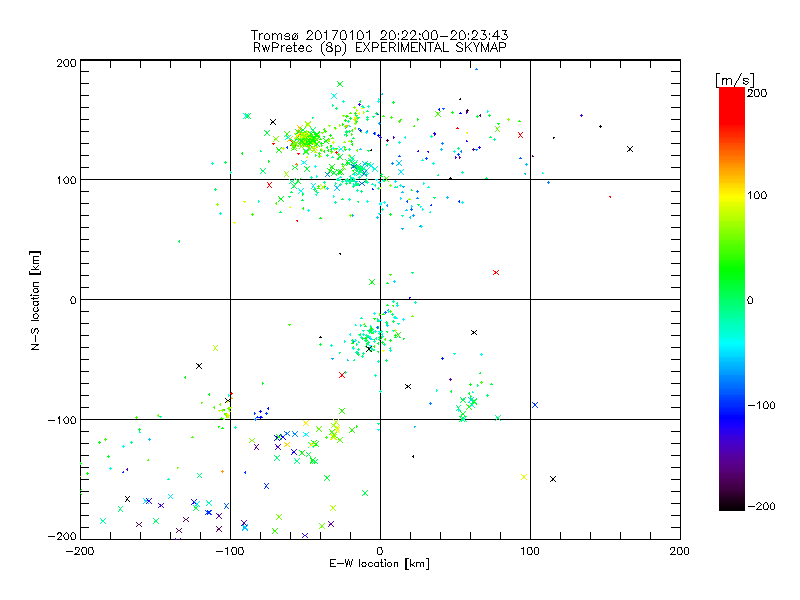Select the black X marker at about E-W -120, N-S -55 km
Screen dimensions: 800x600
tap(199, 366)
